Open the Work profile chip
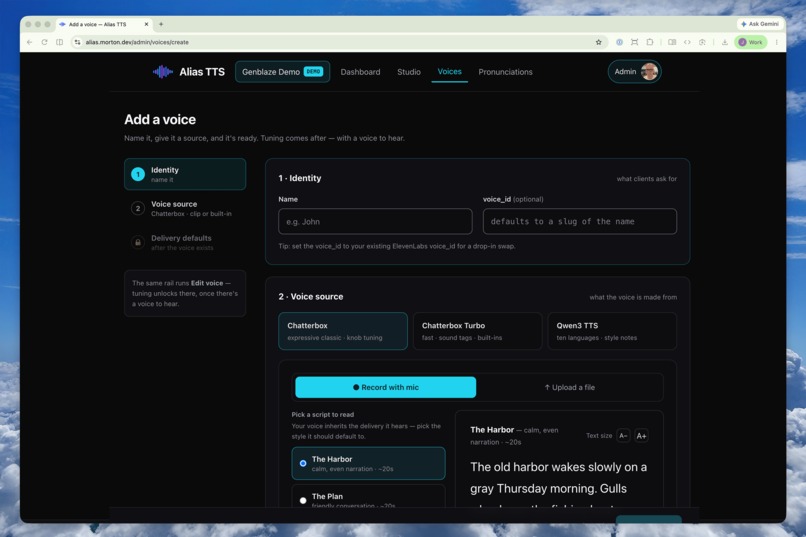Image resolution: width=806 pixels, height=537 pixels. pyautogui.click(x=751, y=42)
